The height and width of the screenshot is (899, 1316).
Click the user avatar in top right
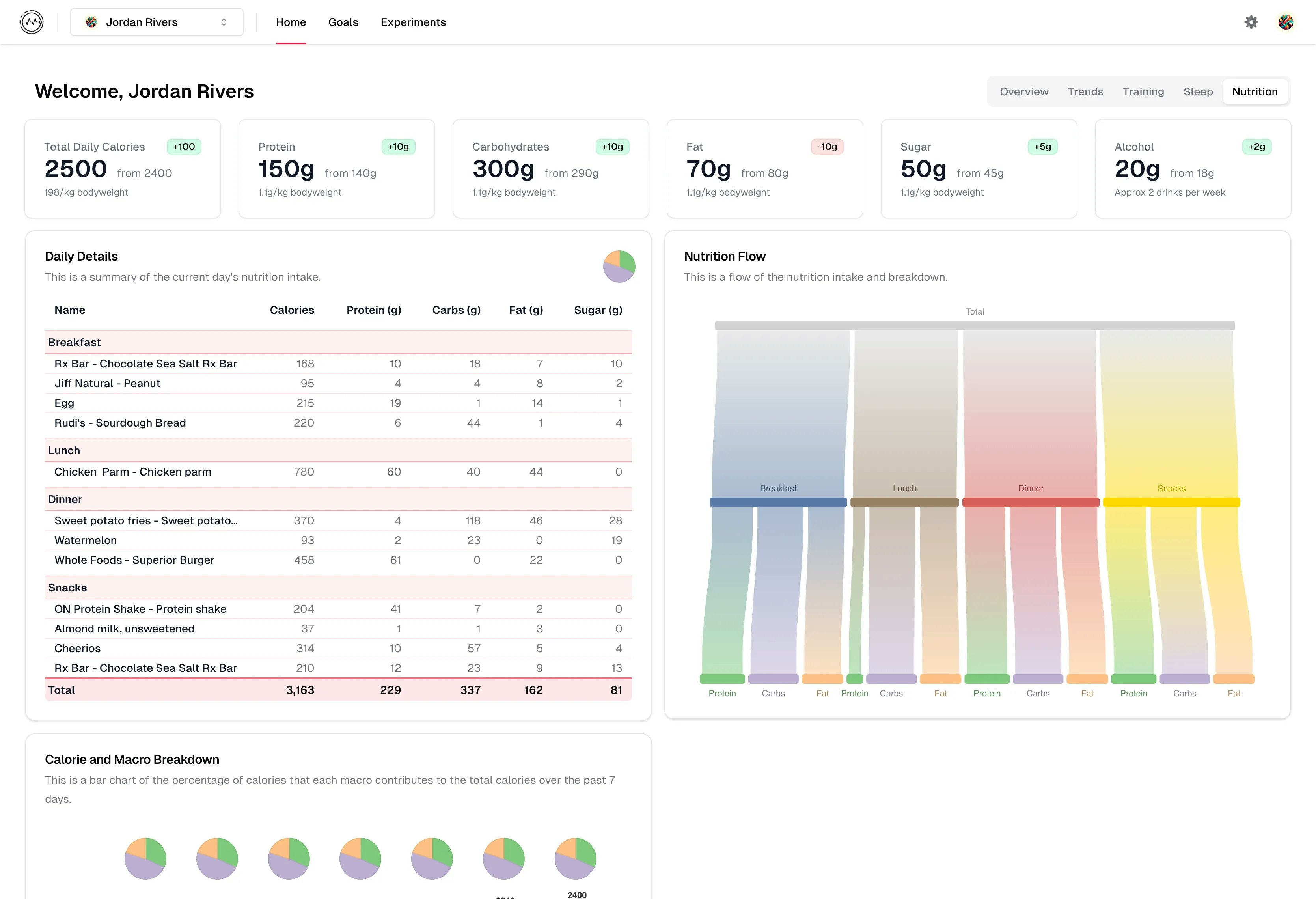coord(1285,22)
